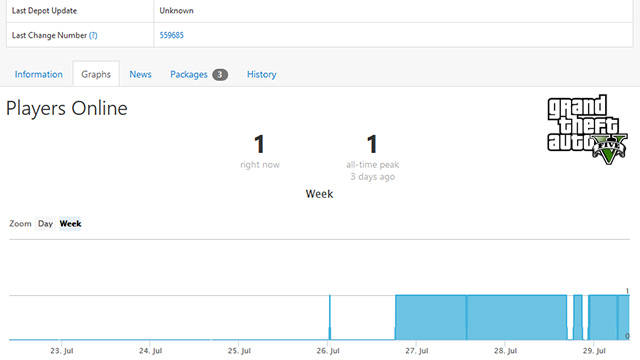Click the Players Online heading
This screenshot has height=360, width=640.
(67, 109)
